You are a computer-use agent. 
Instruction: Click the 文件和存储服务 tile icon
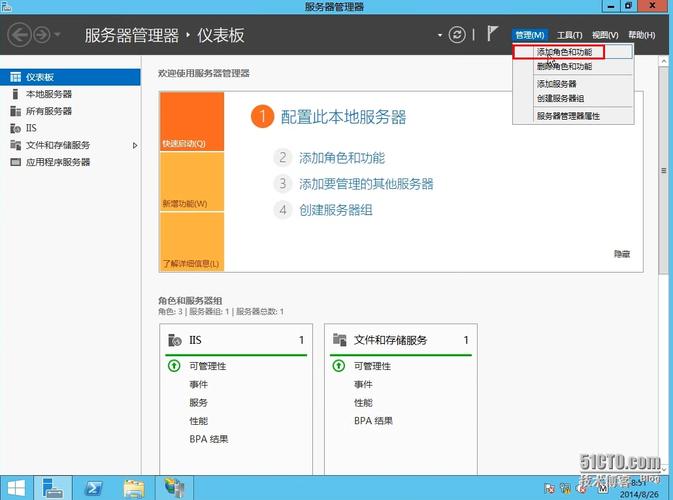340,340
